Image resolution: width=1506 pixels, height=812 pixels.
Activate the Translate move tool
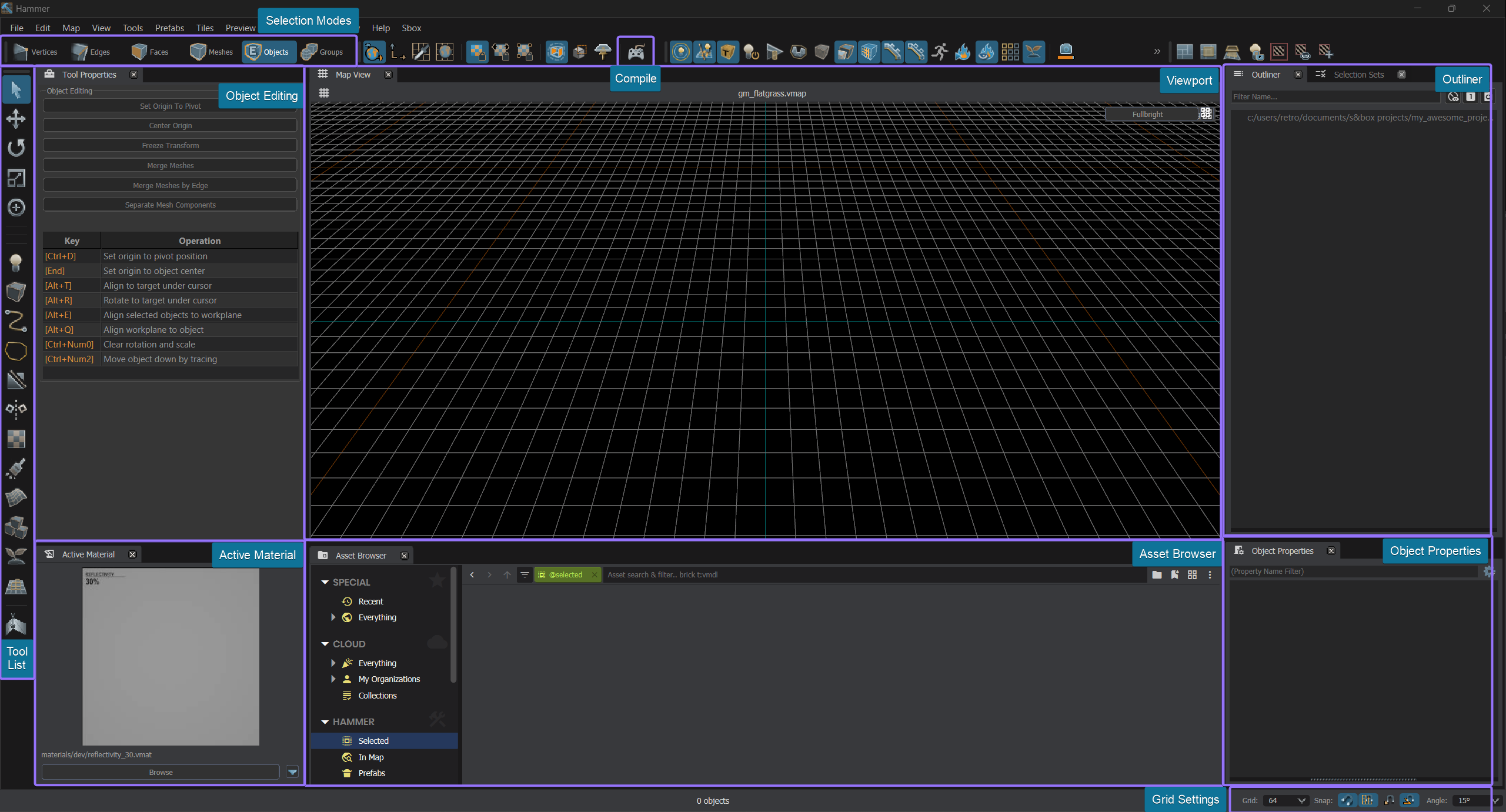[x=16, y=118]
